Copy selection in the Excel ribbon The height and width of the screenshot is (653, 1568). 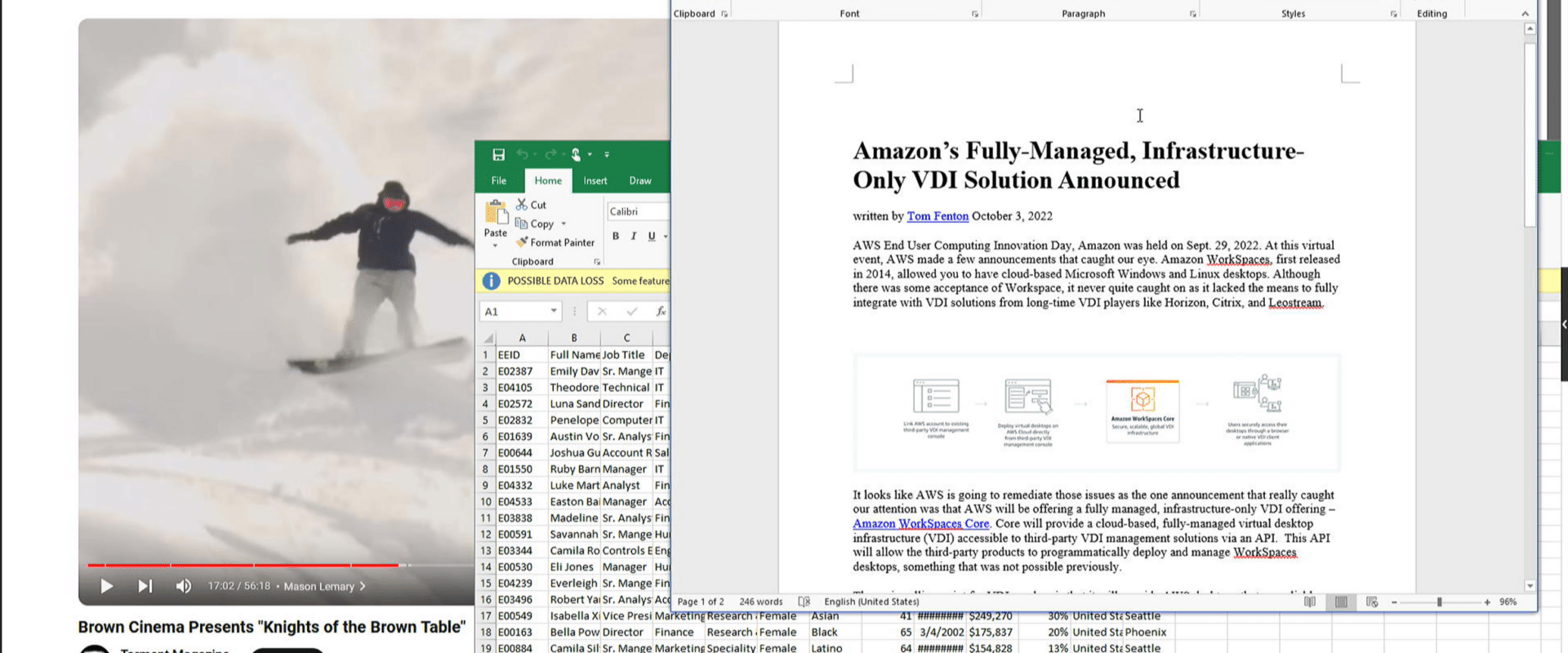[535, 224]
